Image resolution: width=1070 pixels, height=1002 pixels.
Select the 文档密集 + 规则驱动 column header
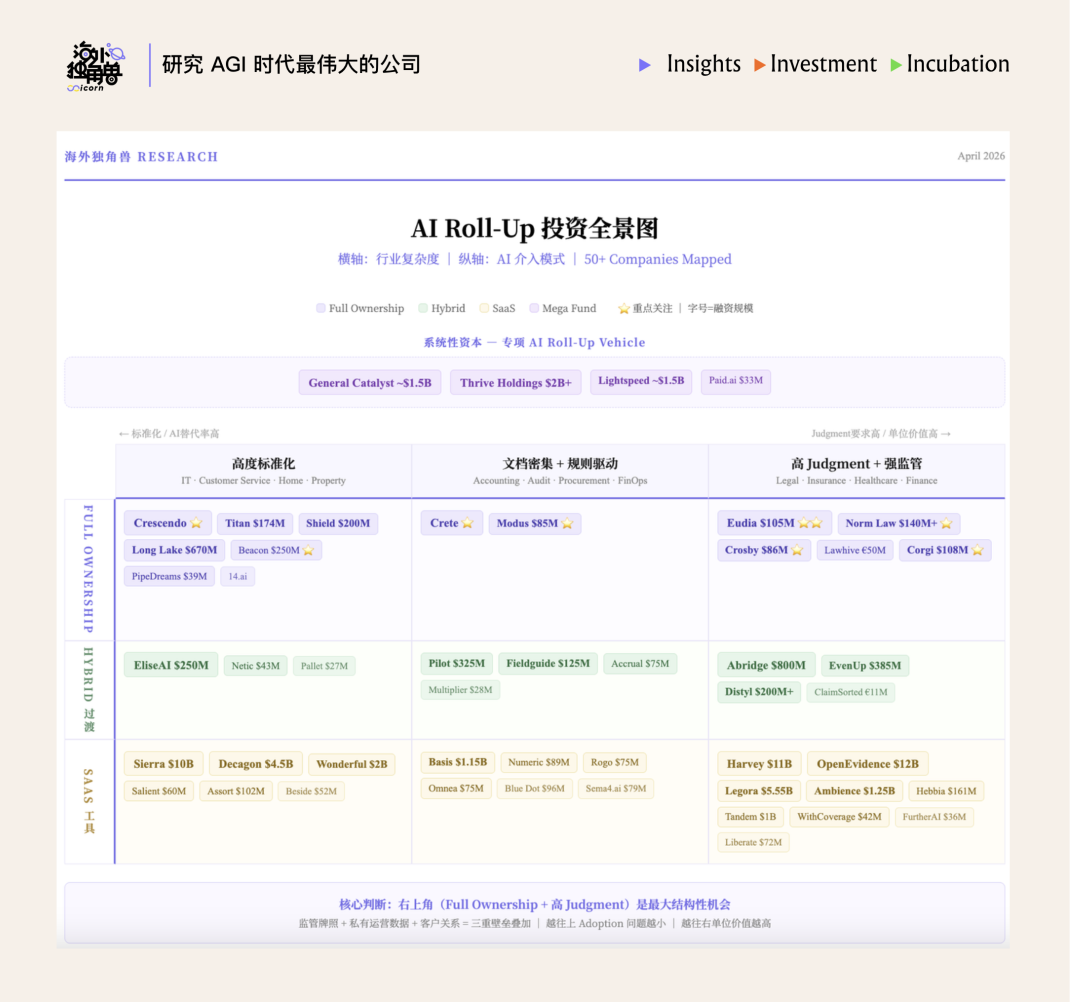[x=560, y=471]
